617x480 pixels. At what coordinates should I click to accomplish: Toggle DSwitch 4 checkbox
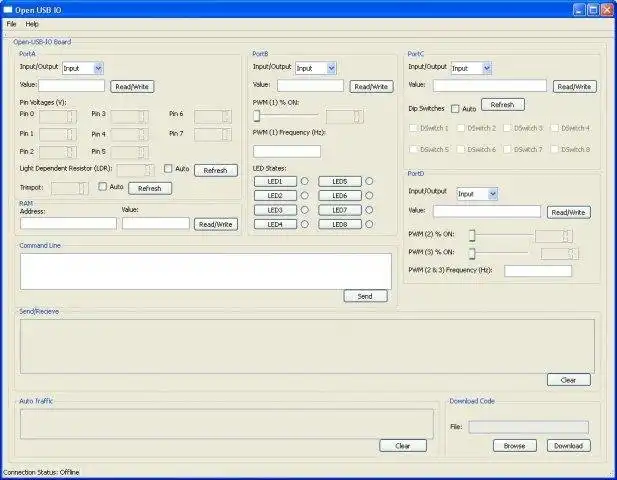[554, 128]
